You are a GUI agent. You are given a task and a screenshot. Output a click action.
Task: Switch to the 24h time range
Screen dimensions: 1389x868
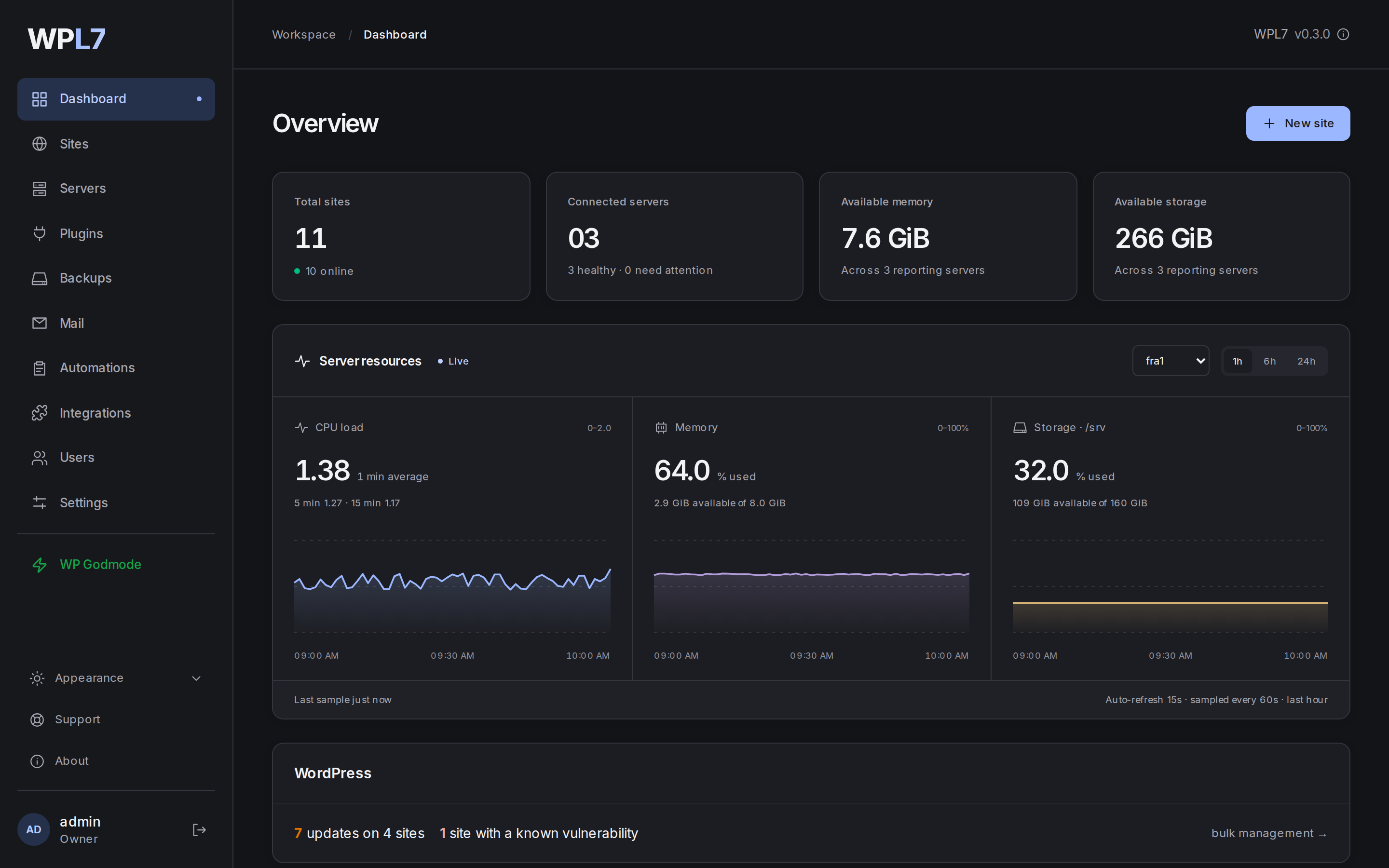(1307, 361)
